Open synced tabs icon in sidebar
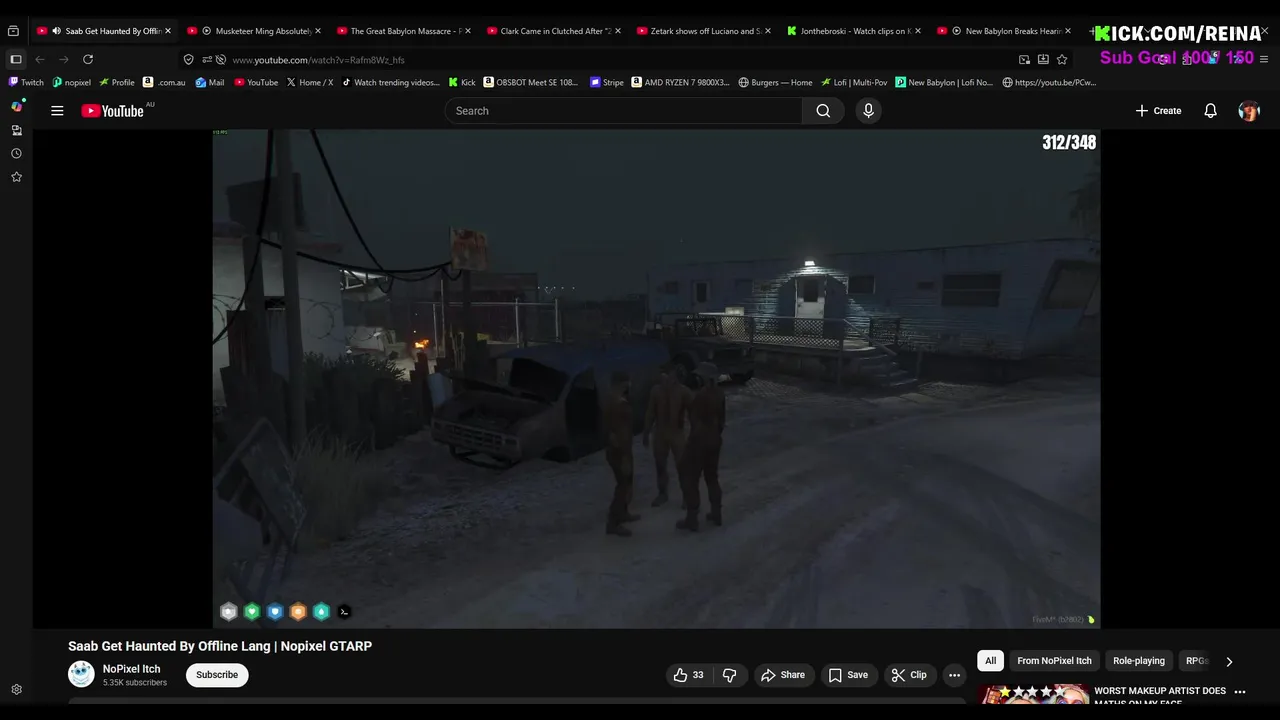Screen dimensions: 1280x720 point(16,130)
